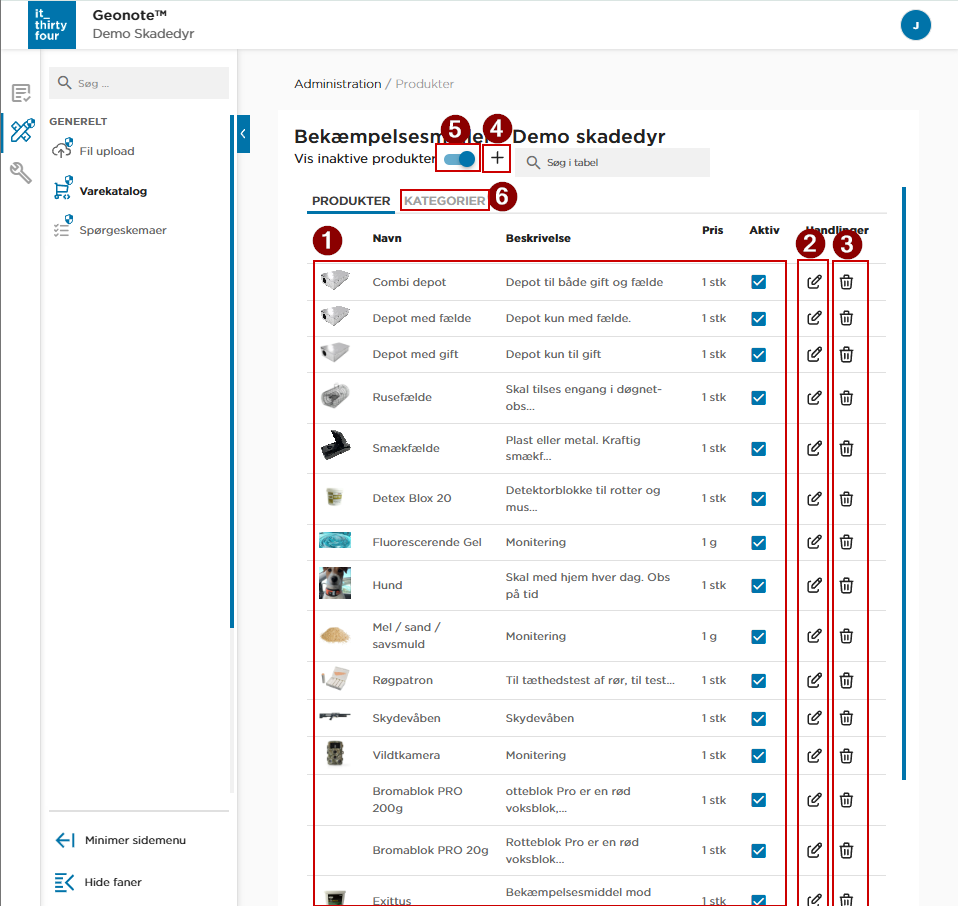Uncheck Aktiv checkbox for Detex Blox 20

(x=758, y=499)
